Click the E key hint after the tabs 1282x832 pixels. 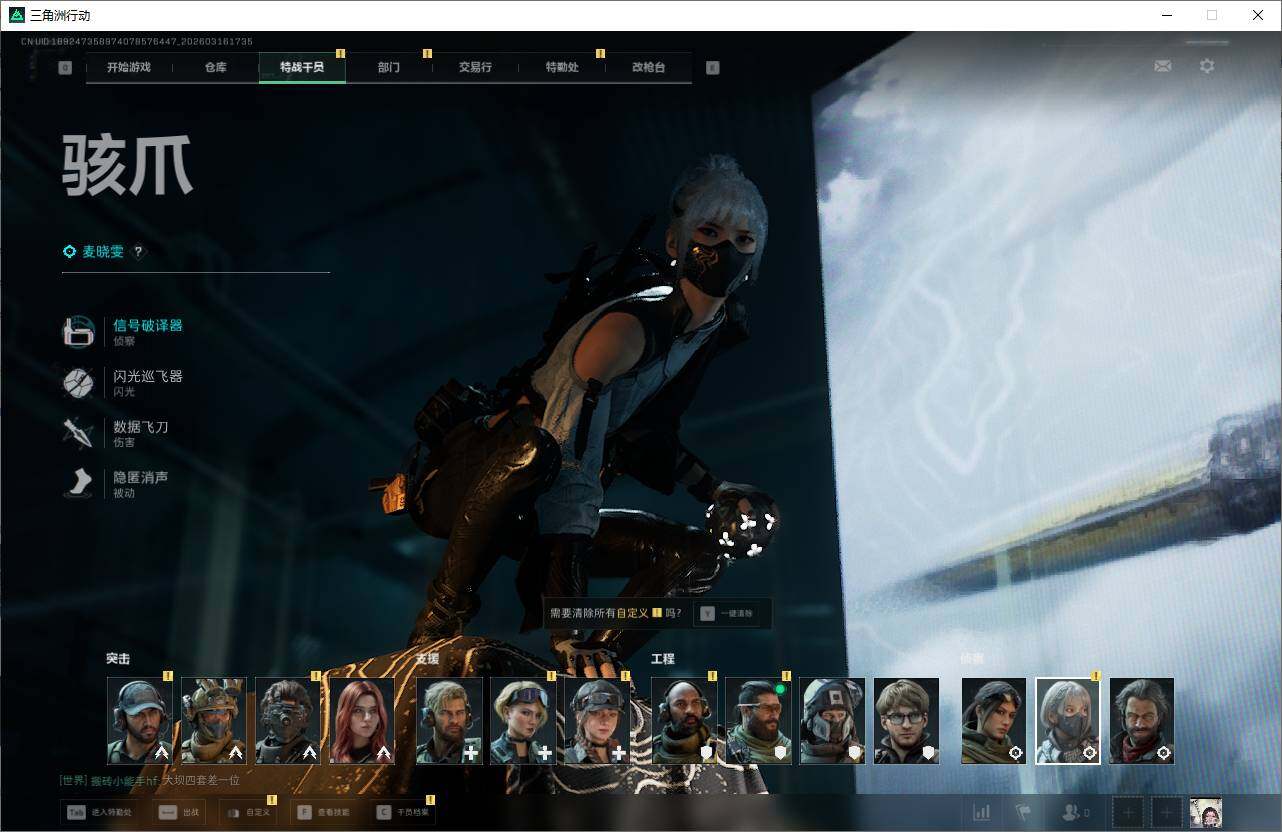pos(712,68)
